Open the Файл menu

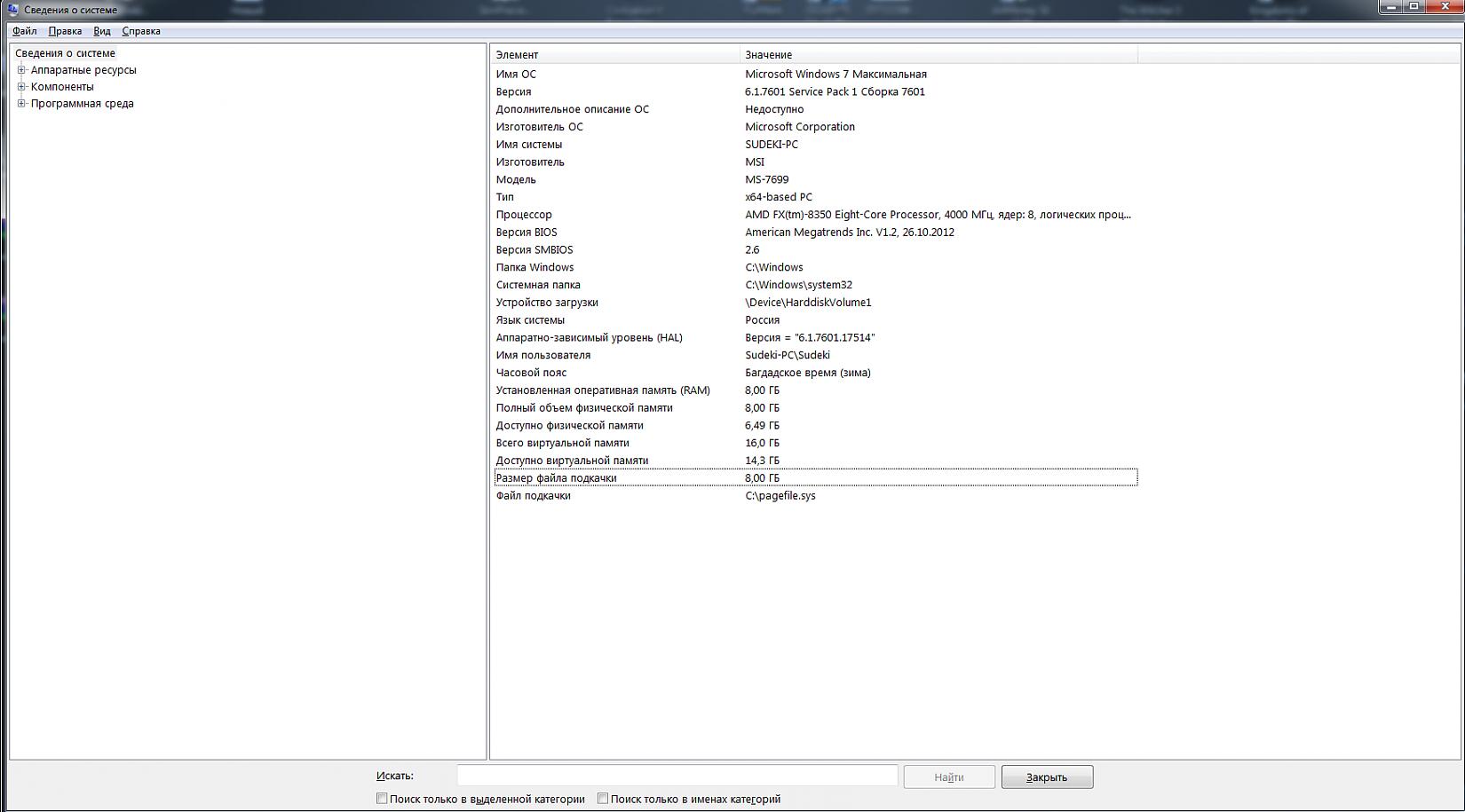[x=25, y=31]
